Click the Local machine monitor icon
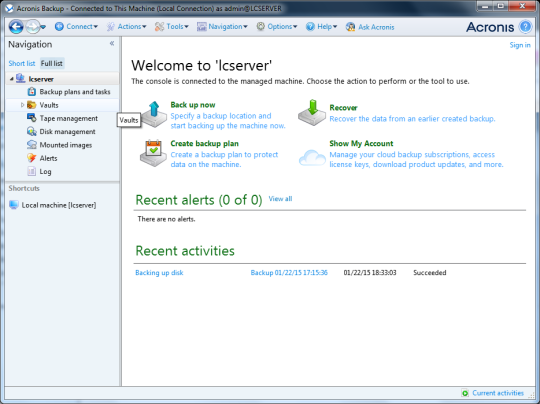 pos(14,205)
